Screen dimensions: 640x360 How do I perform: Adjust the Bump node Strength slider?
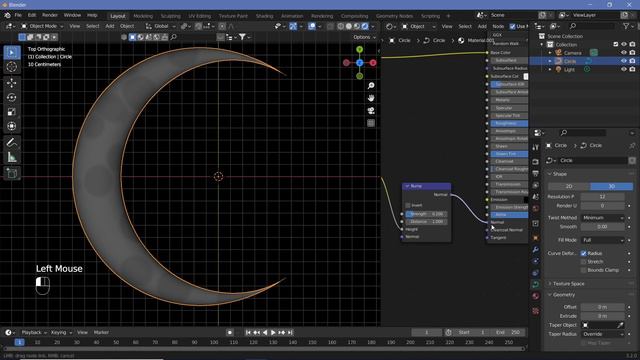point(427,214)
